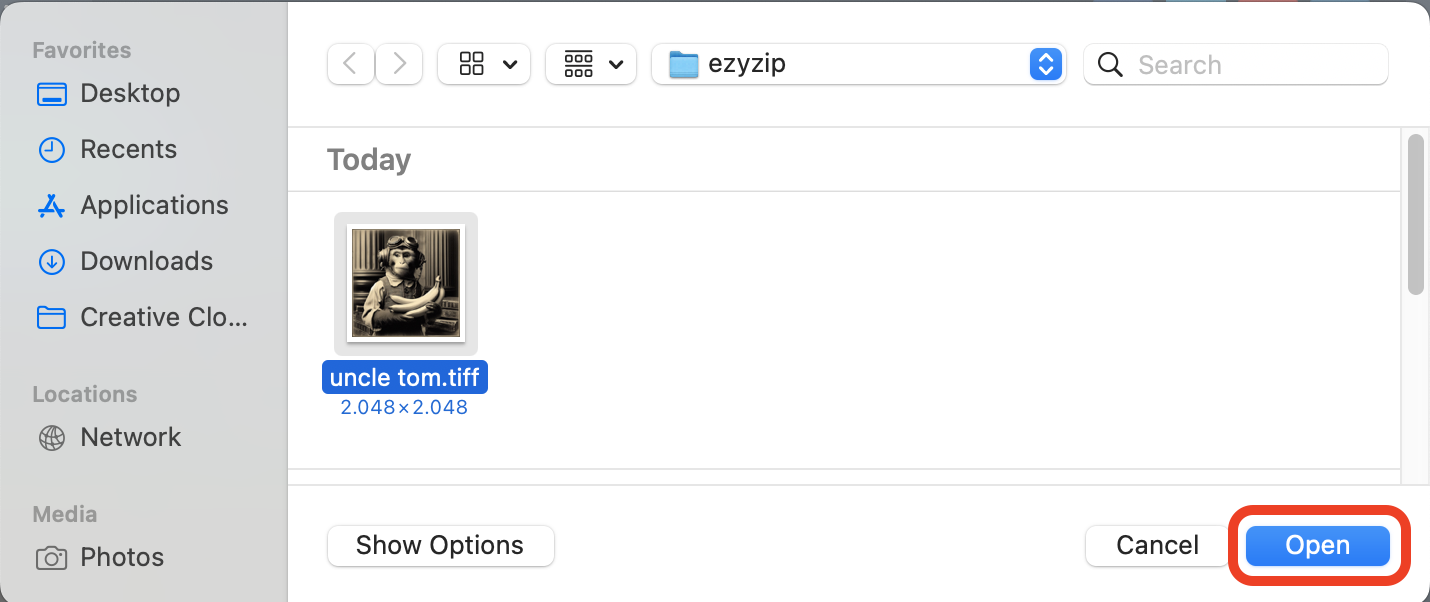The image size is (1430, 602).
Task: Open the Recents view
Action: pos(127,149)
